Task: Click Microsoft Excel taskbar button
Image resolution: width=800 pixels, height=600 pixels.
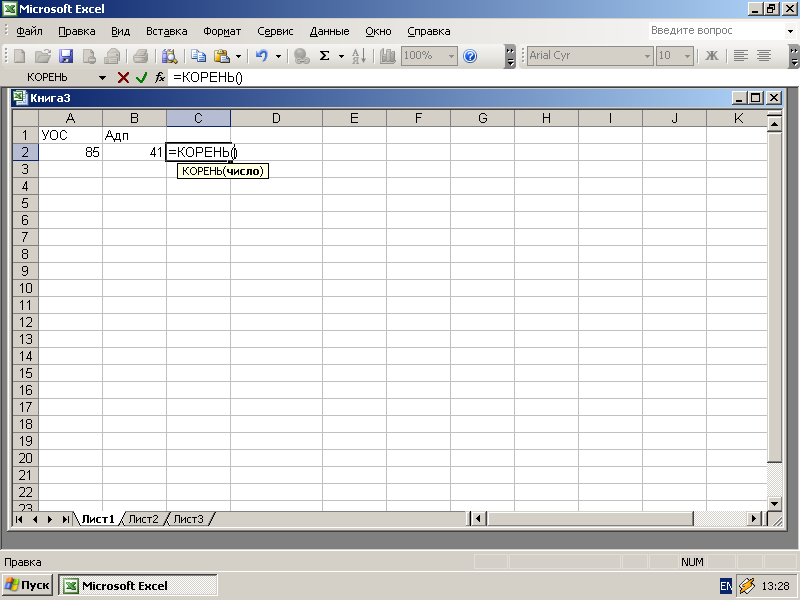Action: (x=138, y=585)
